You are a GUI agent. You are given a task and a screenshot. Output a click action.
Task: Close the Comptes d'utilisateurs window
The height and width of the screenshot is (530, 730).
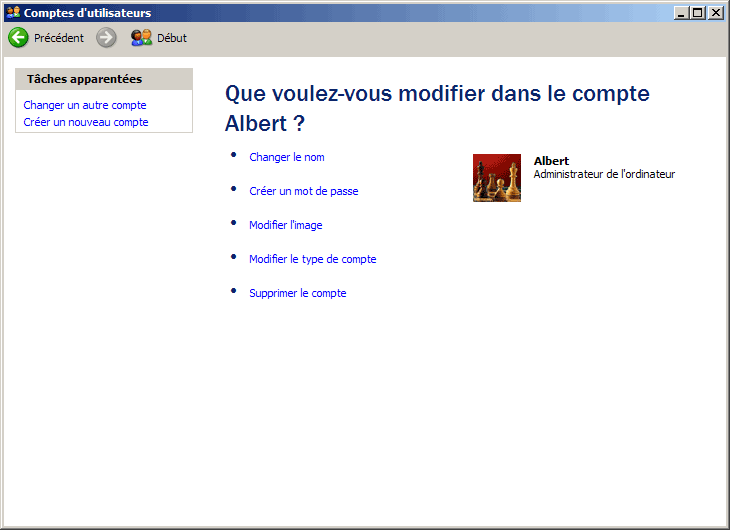715,13
